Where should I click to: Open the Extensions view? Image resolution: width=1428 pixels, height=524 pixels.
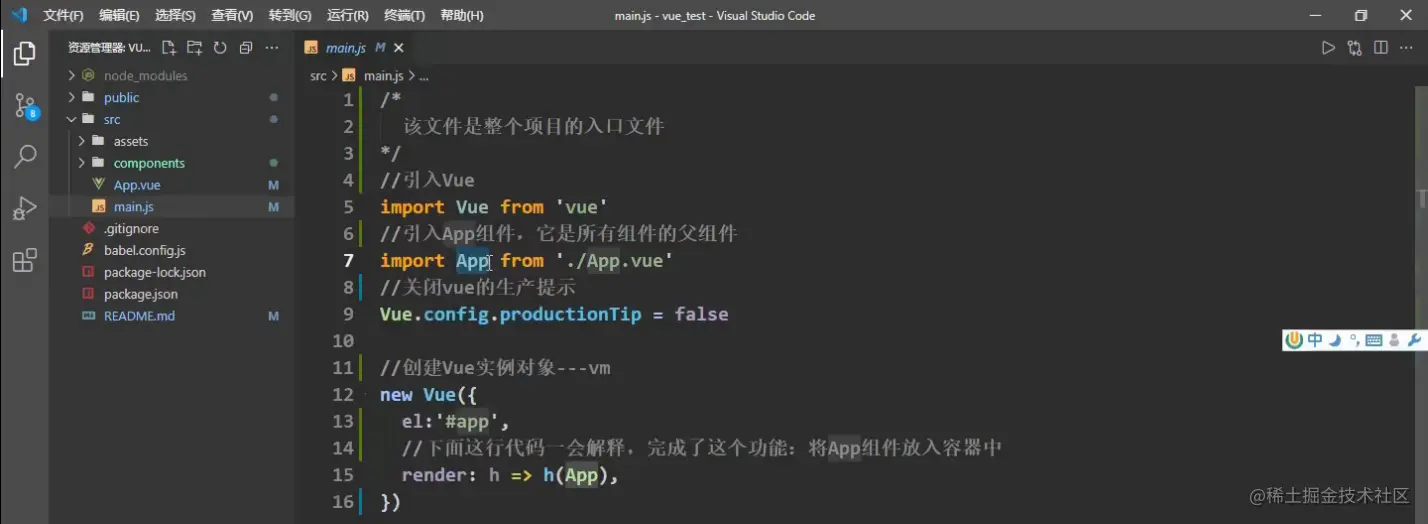pos(25,260)
